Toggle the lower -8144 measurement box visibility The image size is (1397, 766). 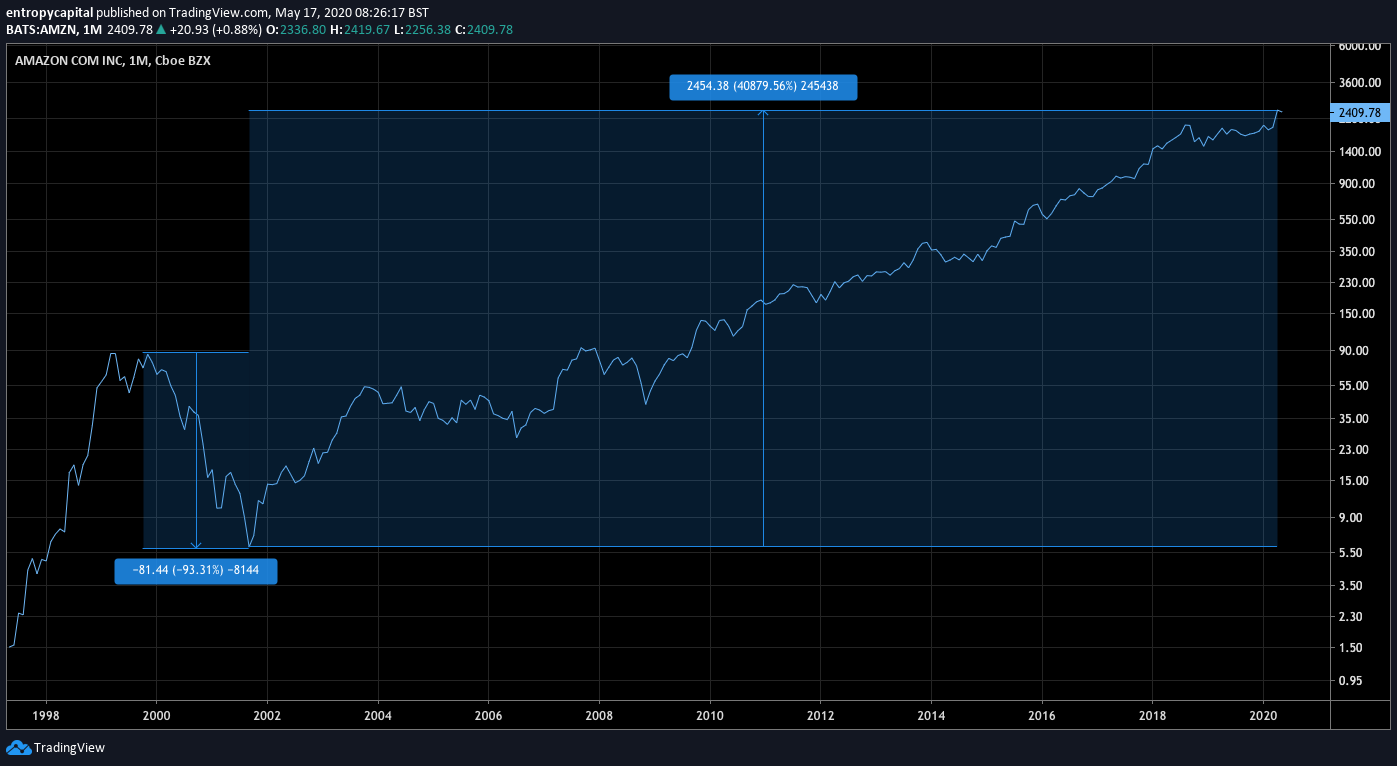point(195,571)
